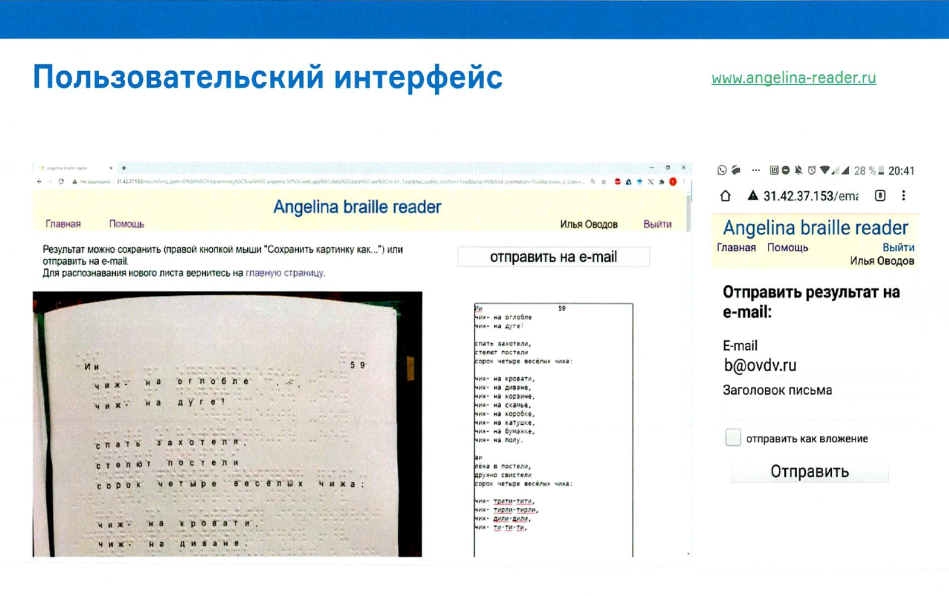949x596 pixels.
Task: Click 'Выйти' on the desktop page
Action: (x=657, y=224)
